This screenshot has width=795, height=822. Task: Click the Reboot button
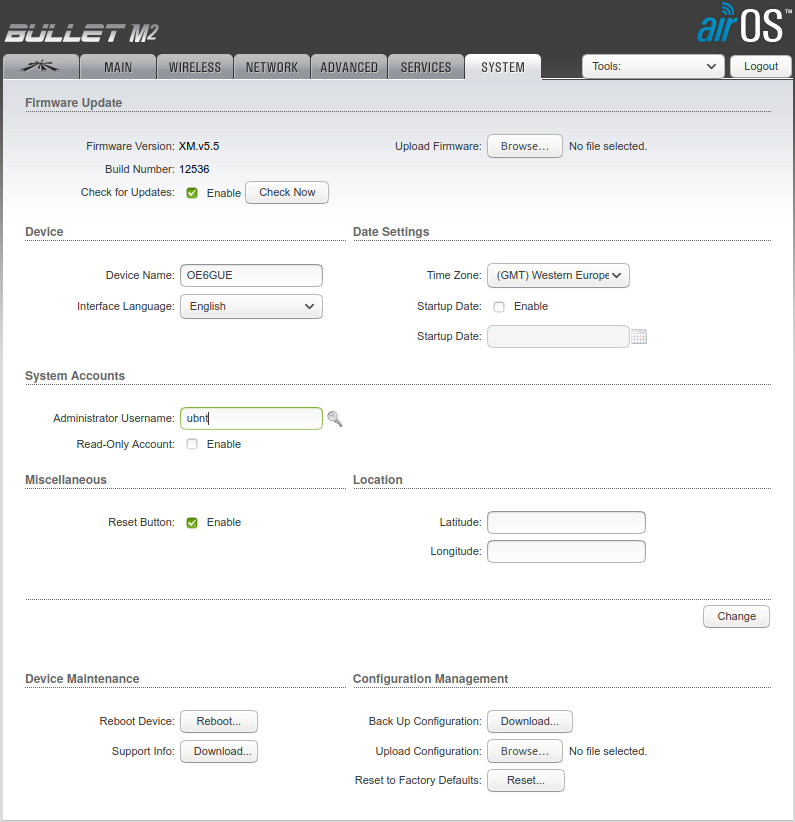coord(219,721)
